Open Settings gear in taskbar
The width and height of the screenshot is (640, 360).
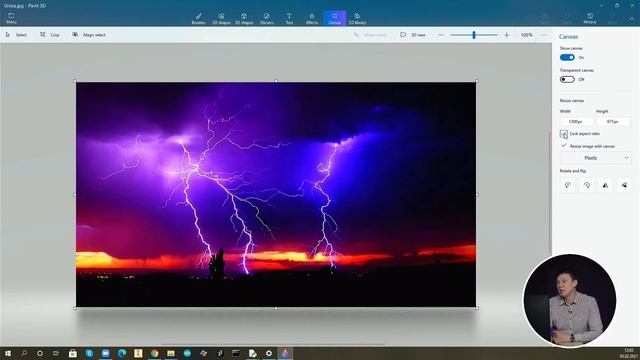click(x=269, y=353)
